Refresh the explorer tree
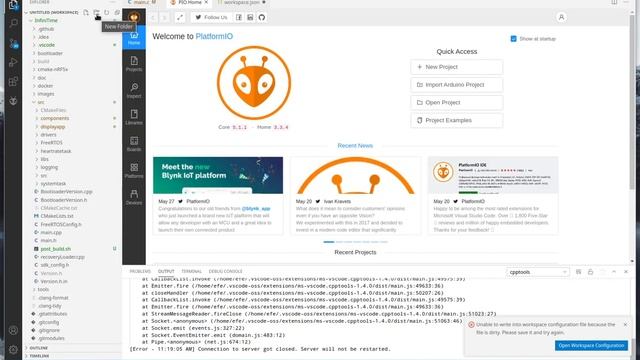The width and height of the screenshot is (640, 360). tap(107, 13)
